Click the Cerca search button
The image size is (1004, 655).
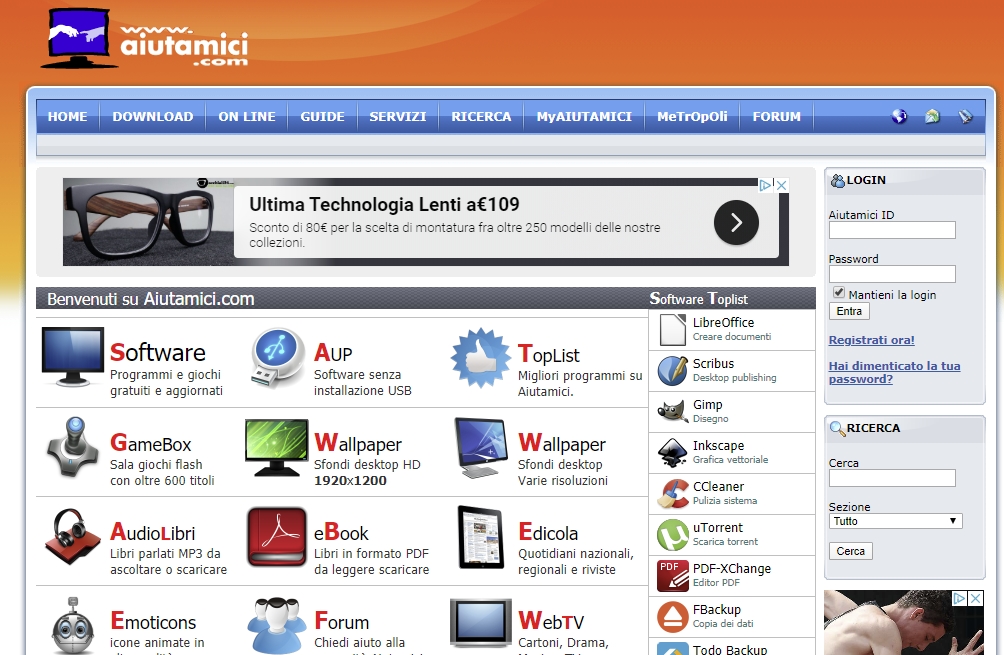point(850,551)
